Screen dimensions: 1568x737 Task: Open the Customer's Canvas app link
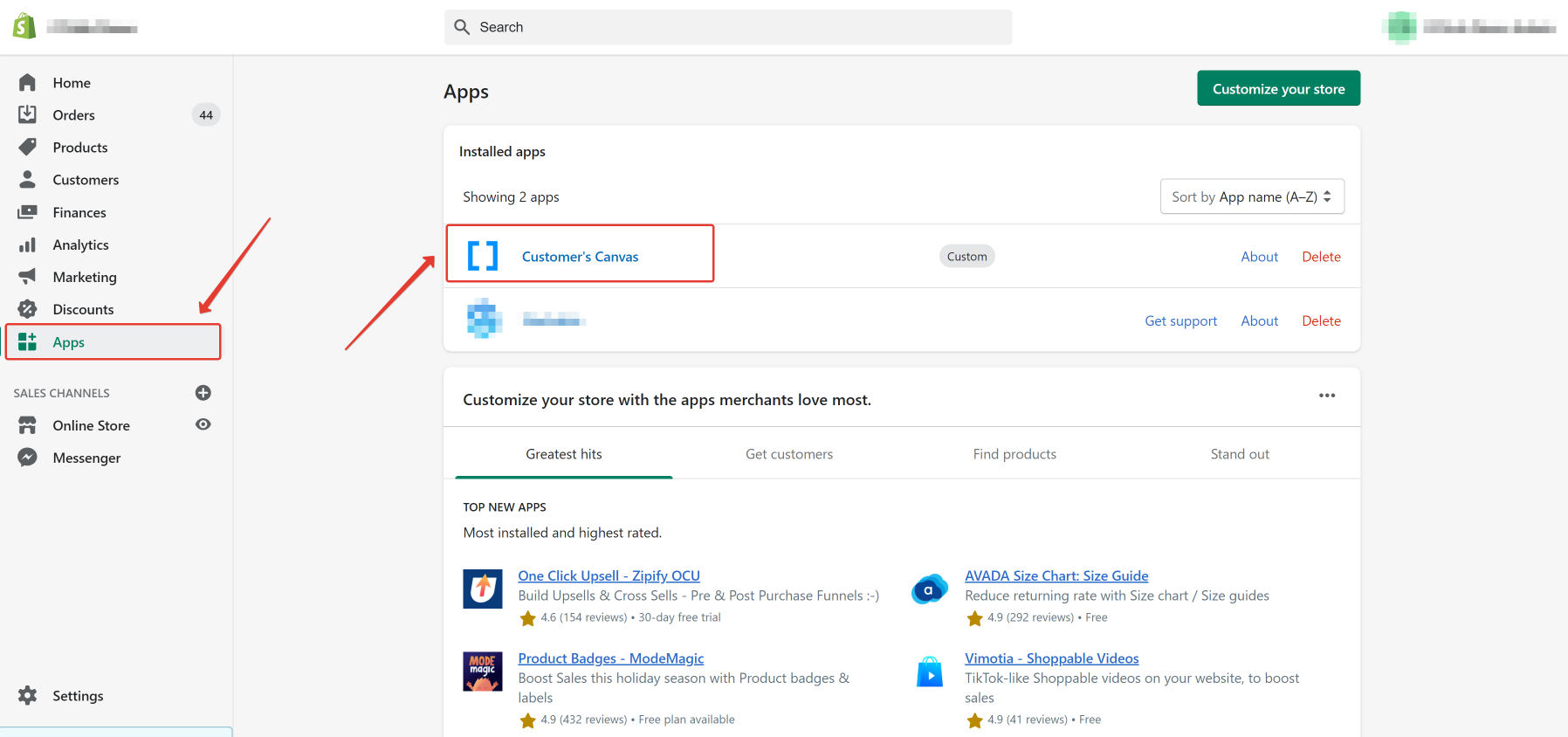coord(580,256)
